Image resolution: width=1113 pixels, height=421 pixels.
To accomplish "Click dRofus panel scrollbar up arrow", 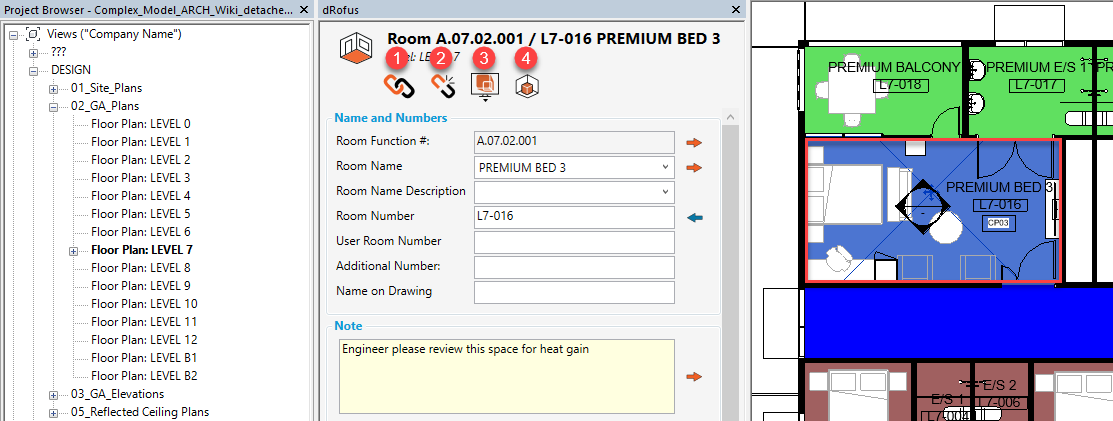I will (x=731, y=116).
